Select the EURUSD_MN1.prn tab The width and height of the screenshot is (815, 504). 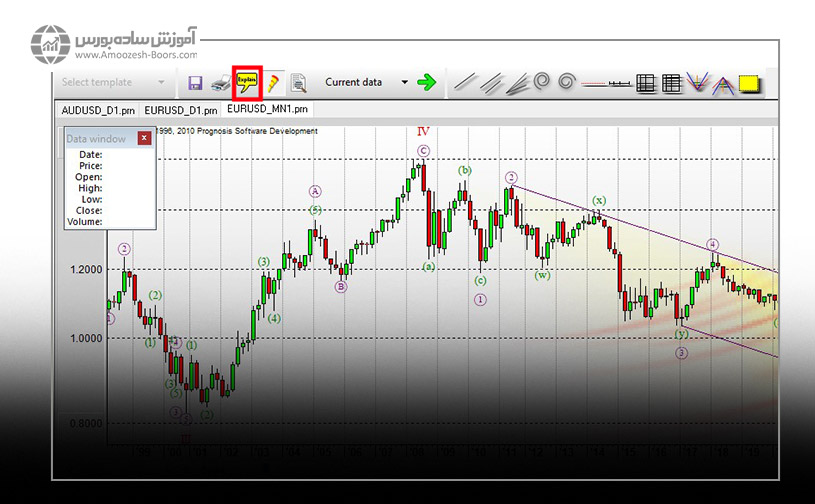[268, 109]
